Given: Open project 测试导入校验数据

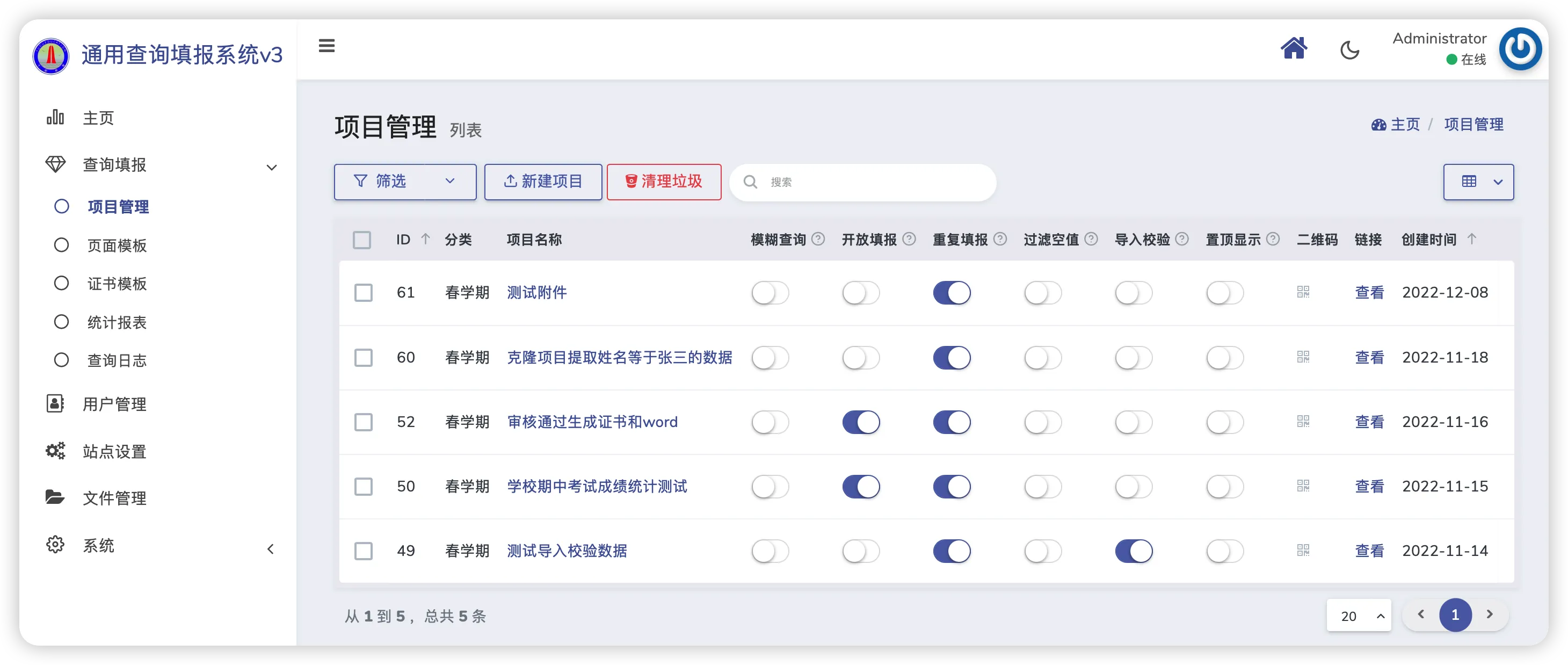Looking at the screenshot, I should [x=566, y=551].
